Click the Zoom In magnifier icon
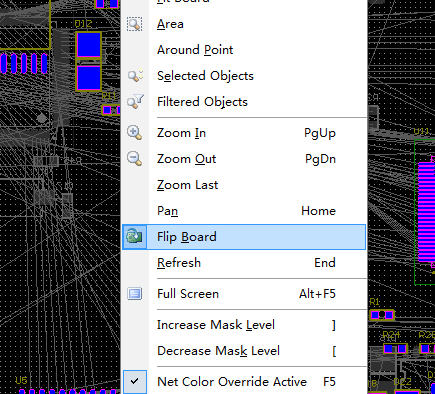 pos(134,133)
